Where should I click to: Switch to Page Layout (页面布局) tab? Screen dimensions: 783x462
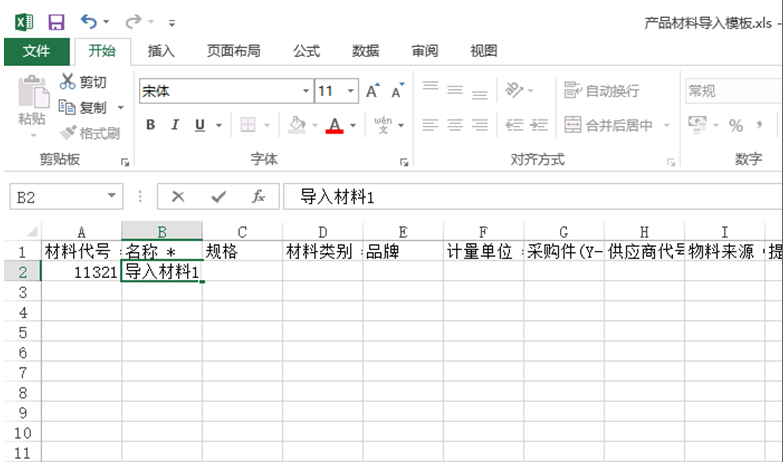pos(234,50)
